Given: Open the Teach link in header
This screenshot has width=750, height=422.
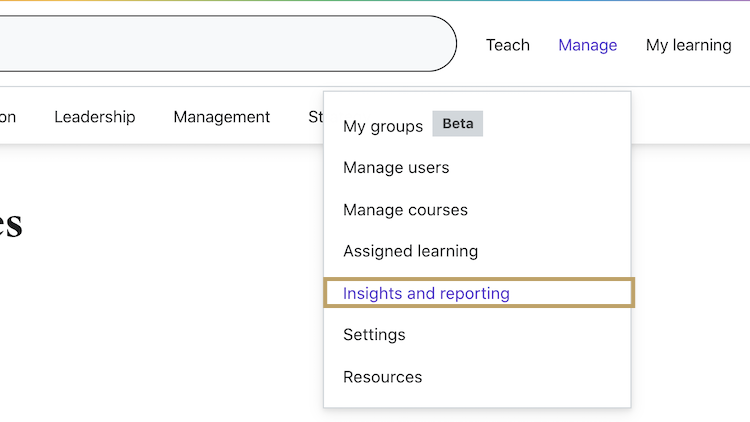Looking at the screenshot, I should pyautogui.click(x=507, y=45).
